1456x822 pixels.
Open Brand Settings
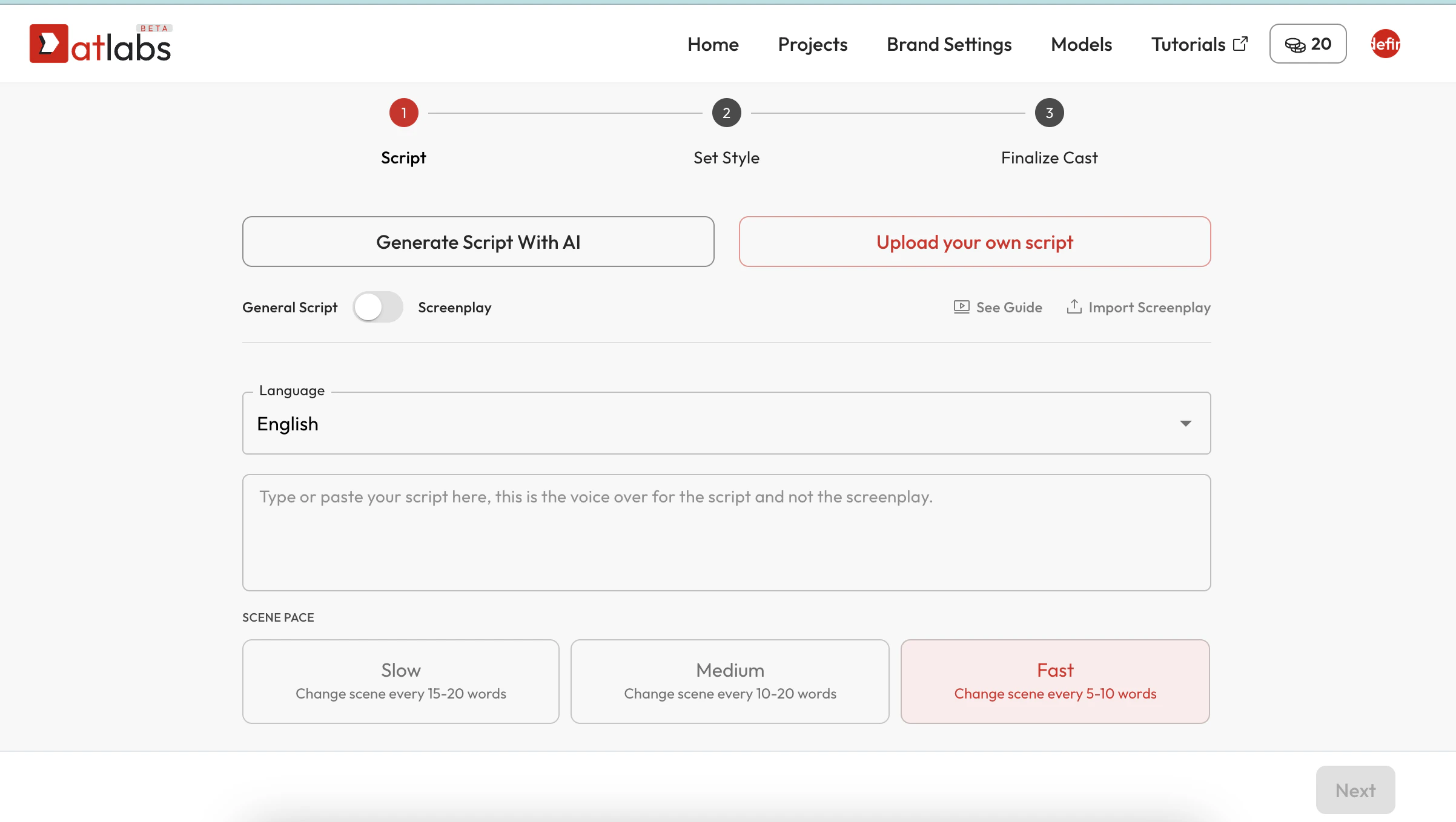[x=948, y=44]
